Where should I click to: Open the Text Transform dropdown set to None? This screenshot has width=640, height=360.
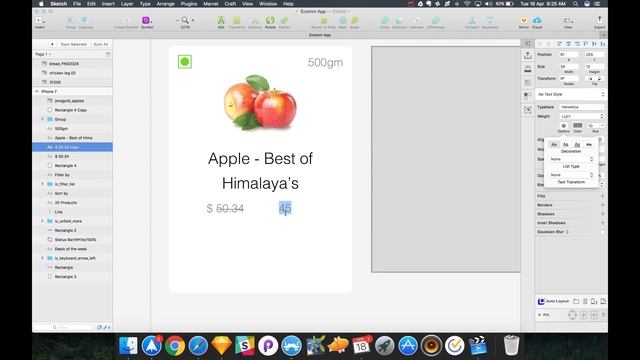click(571, 175)
